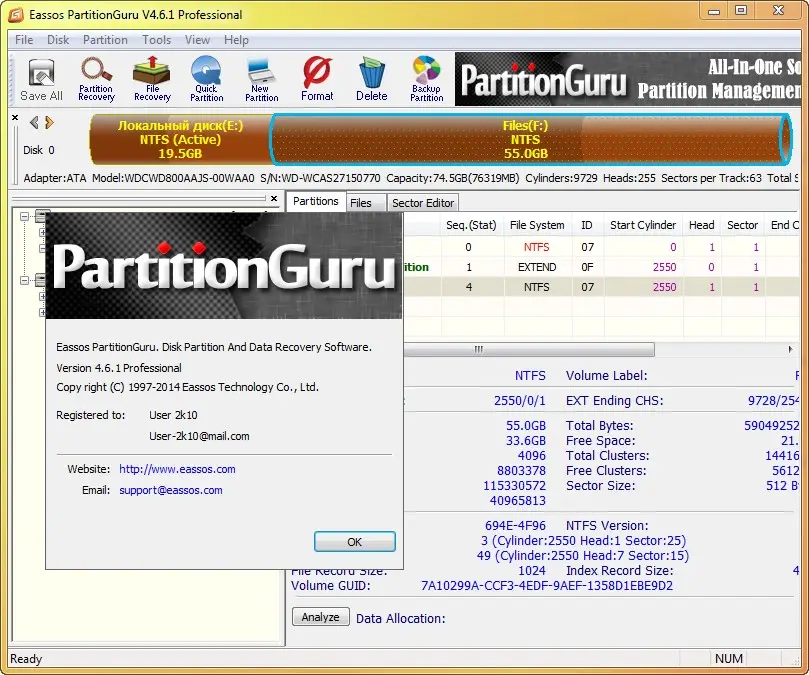Click the Index Record Size label

pyautogui.click(x=620, y=571)
